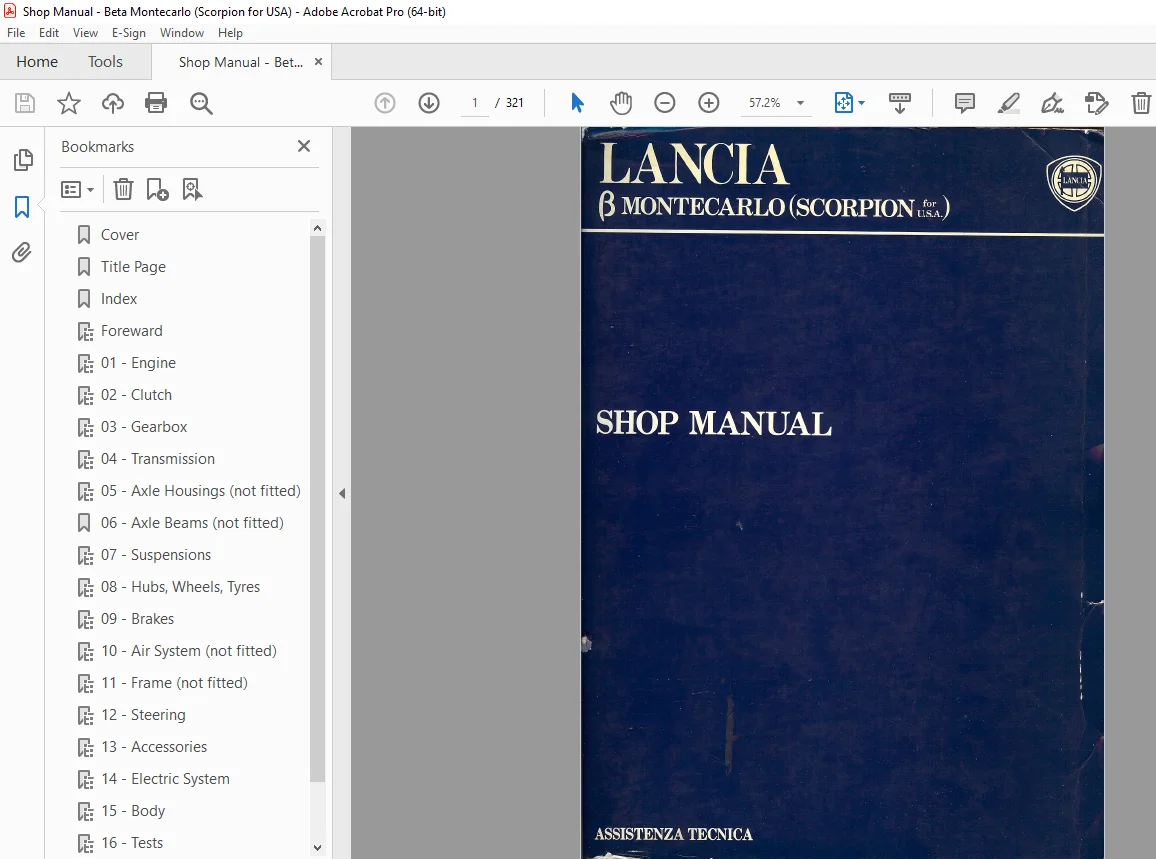Click the zoom percentage field showing 57.2%
The width and height of the screenshot is (1156, 859).
click(x=765, y=103)
